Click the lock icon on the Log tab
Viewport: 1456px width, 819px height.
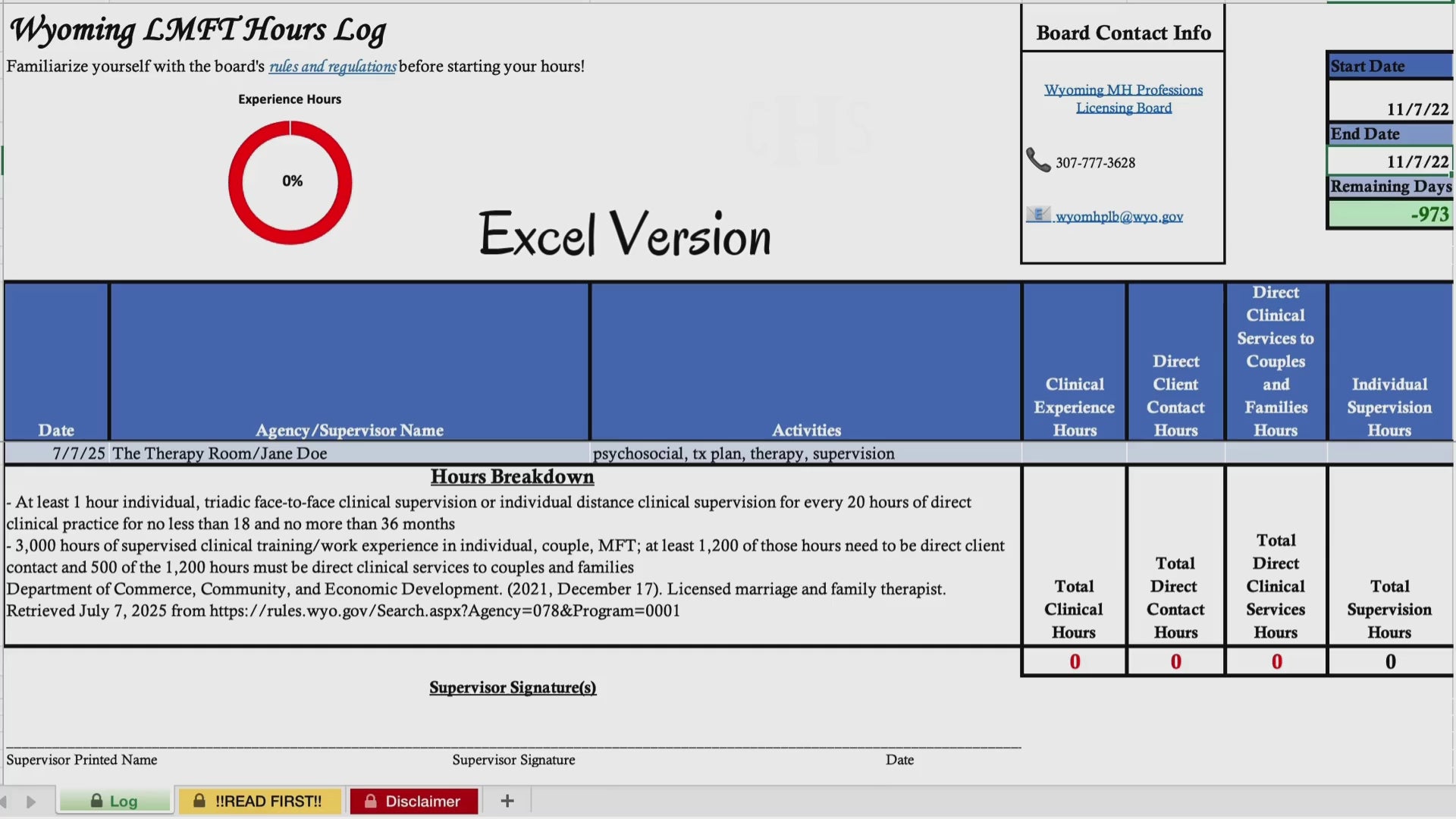tap(96, 801)
